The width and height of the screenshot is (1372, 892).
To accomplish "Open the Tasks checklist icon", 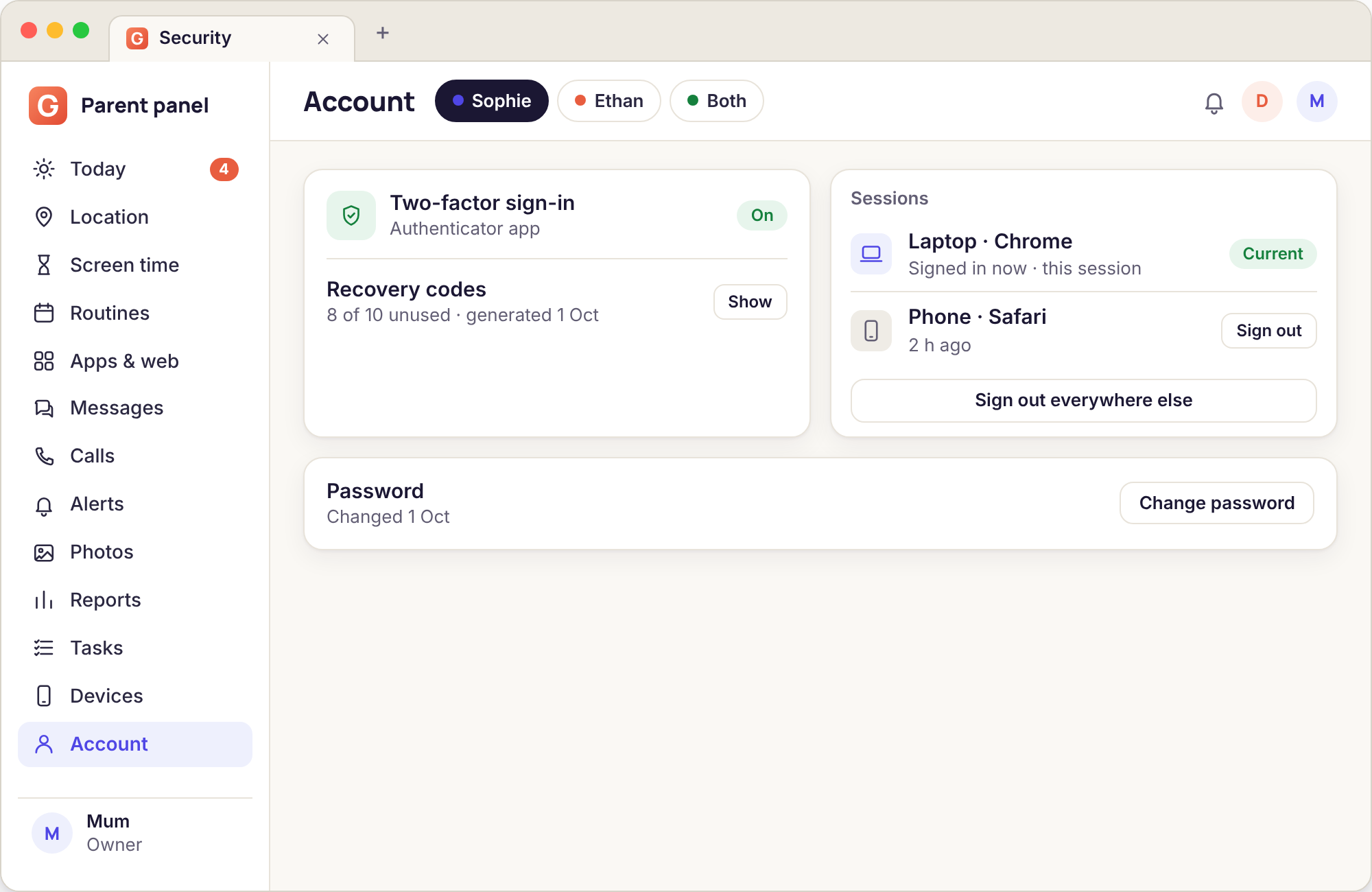I will (x=44, y=648).
